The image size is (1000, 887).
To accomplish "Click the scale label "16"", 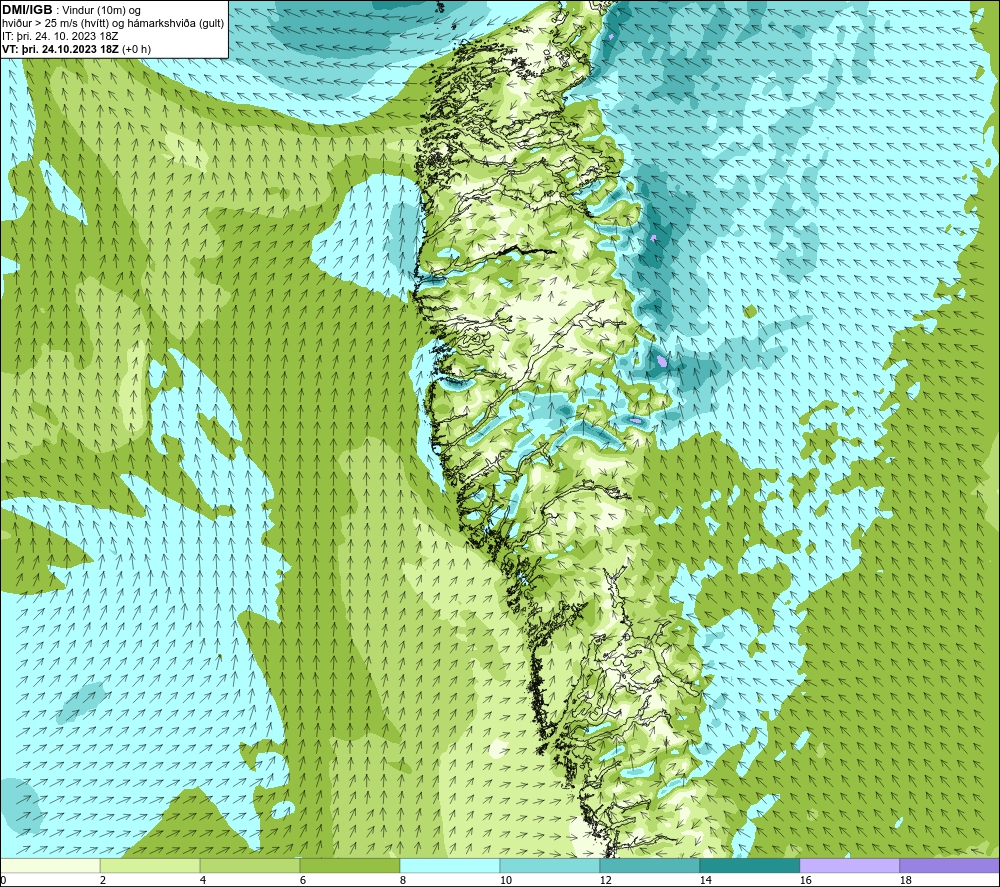I will pos(805,881).
